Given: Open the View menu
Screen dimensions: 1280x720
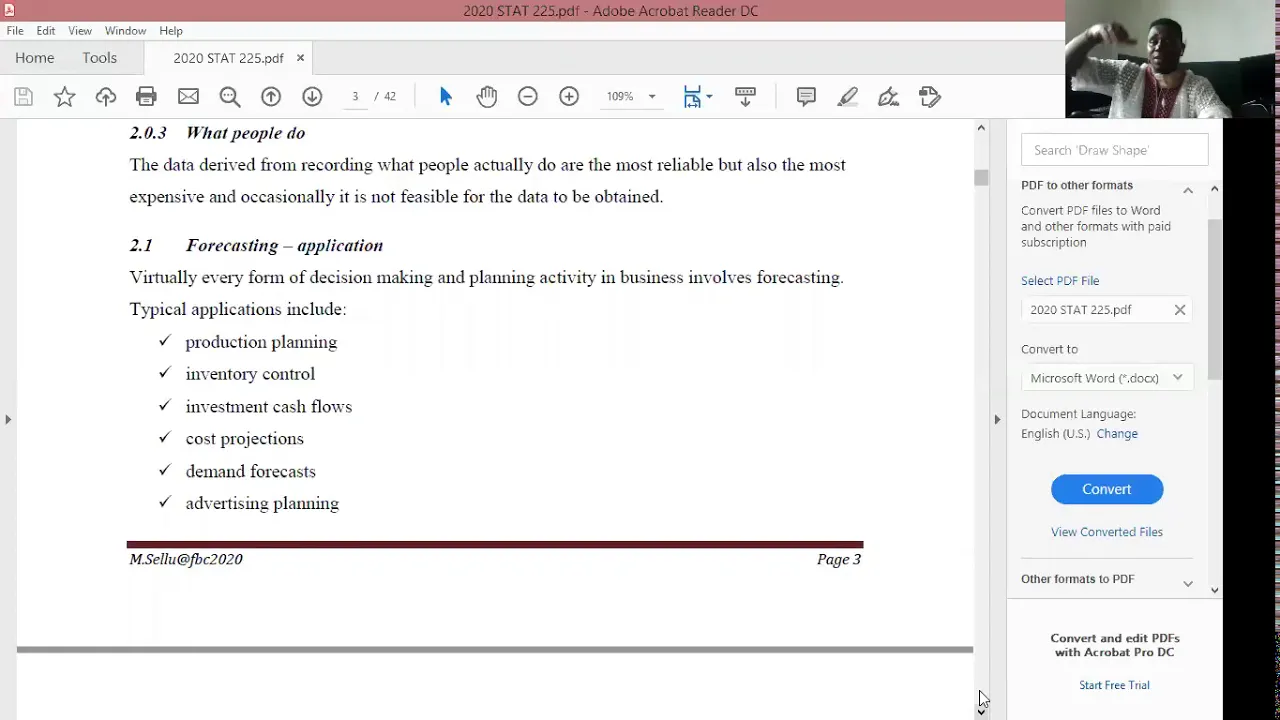Looking at the screenshot, I should coord(80,31).
